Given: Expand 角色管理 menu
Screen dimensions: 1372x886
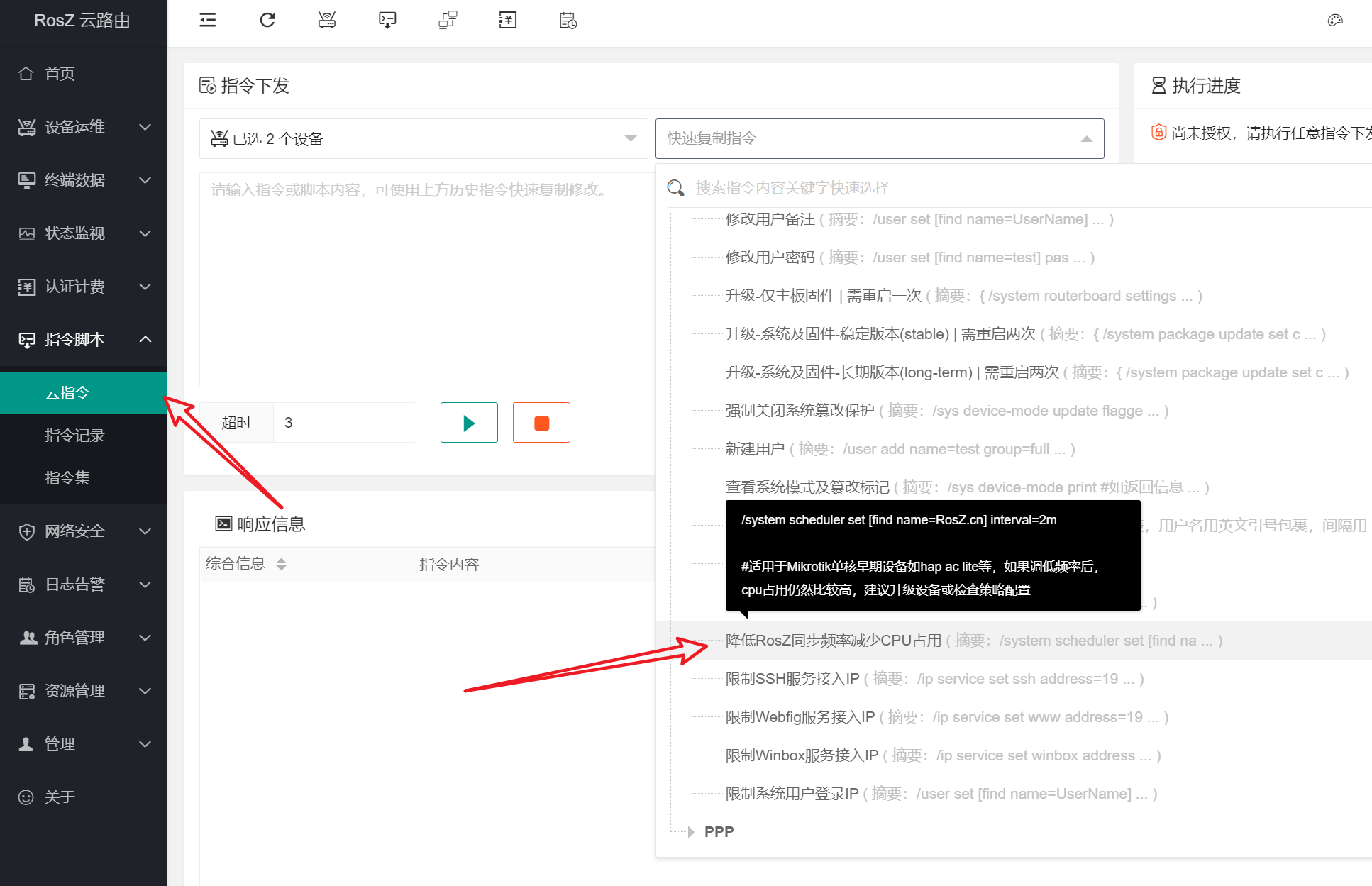Looking at the screenshot, I should 84,638.
